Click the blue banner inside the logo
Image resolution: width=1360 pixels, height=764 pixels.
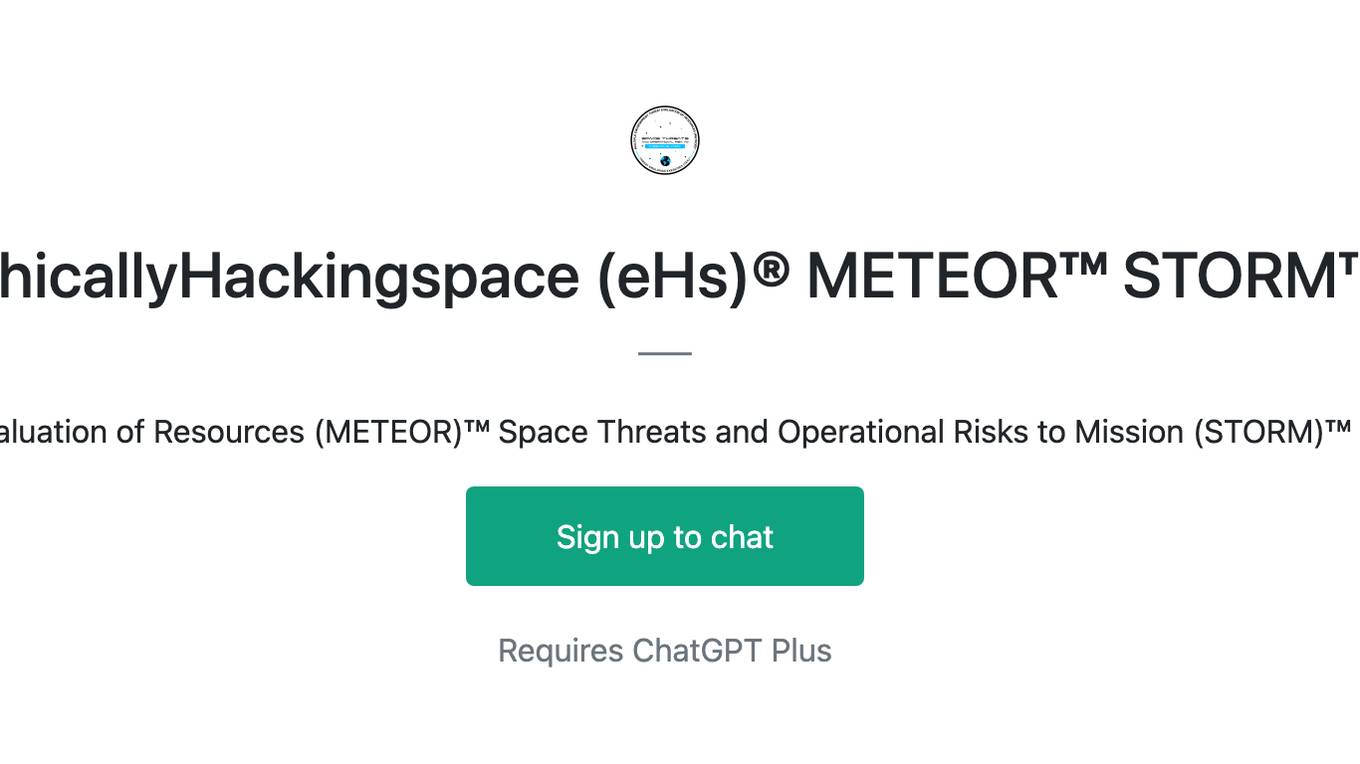pyautogui.click(x=665, y=147)
